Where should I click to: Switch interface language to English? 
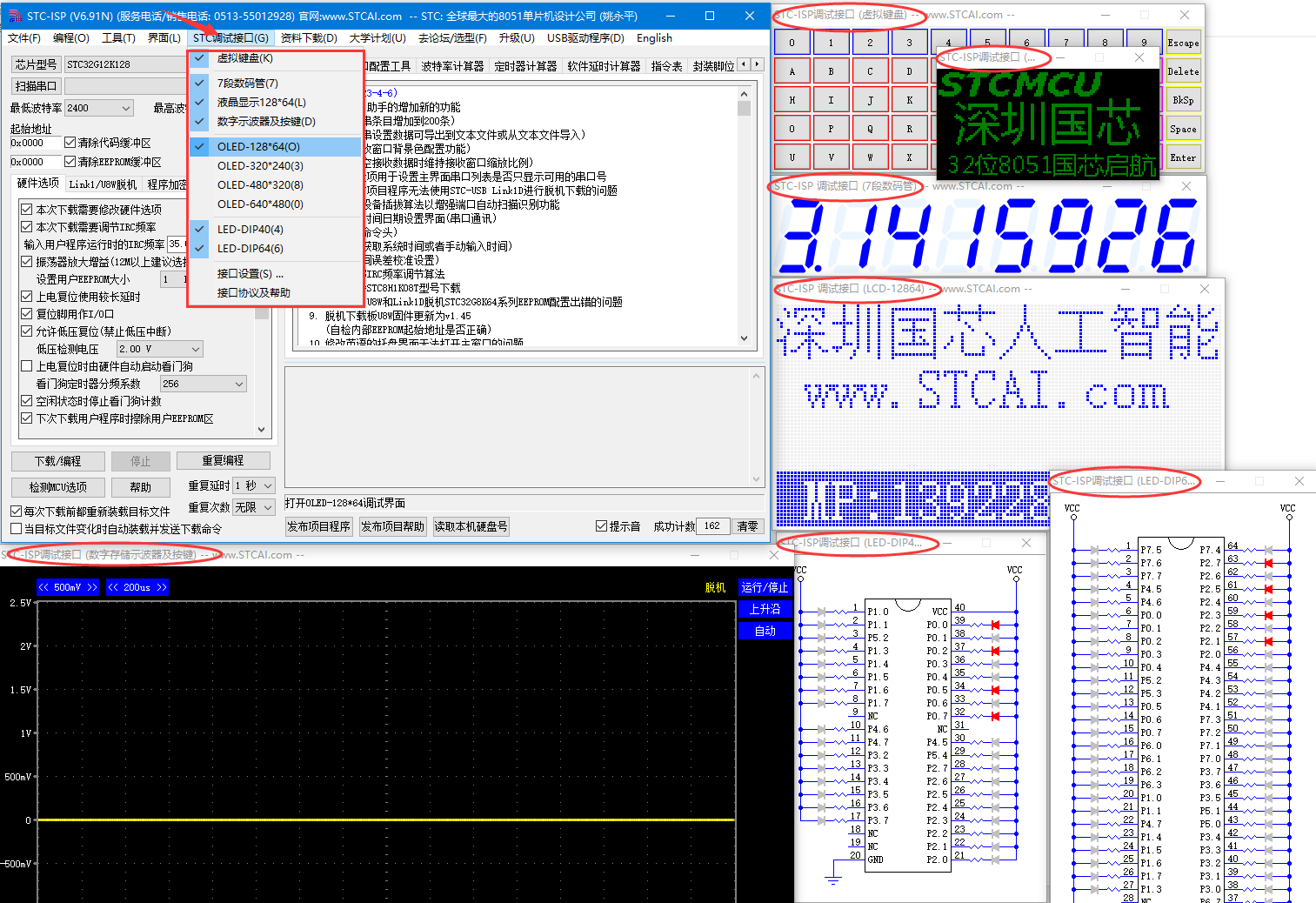point(654,38)
